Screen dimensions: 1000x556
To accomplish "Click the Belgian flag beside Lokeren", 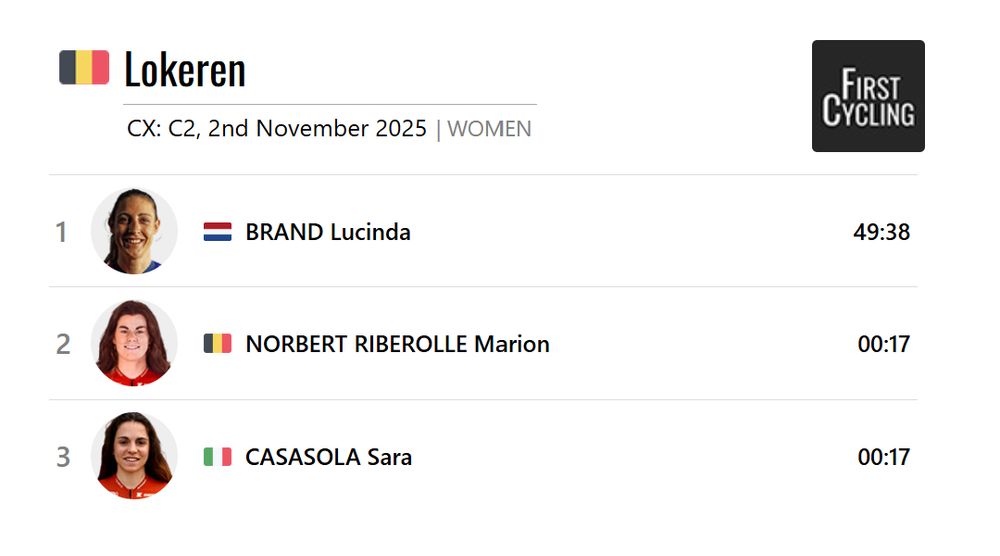I will coord(84,68).
